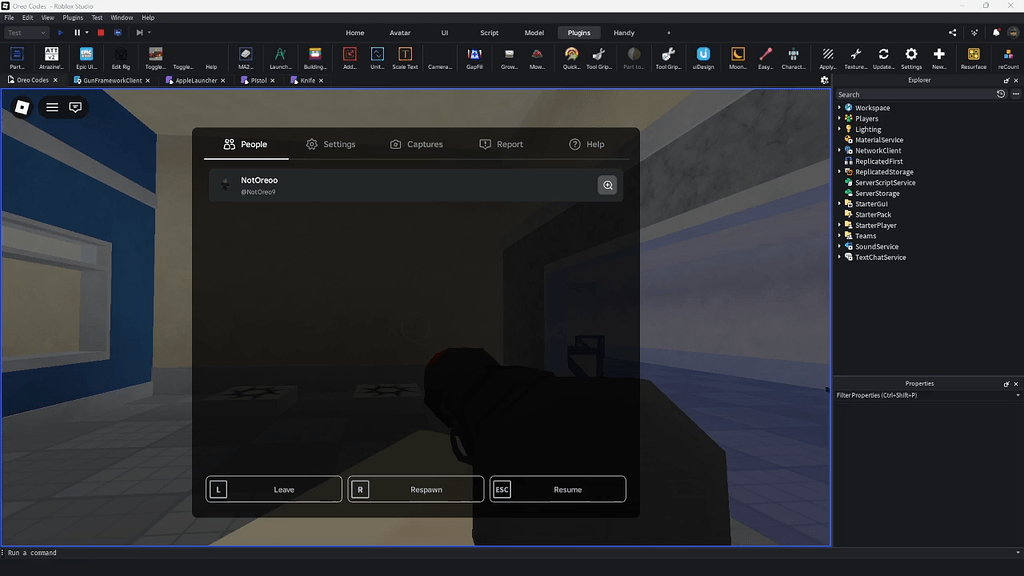
Task: Expand Workspace in the Explorer
Action: pyautogui.click(x=840, y=107)
